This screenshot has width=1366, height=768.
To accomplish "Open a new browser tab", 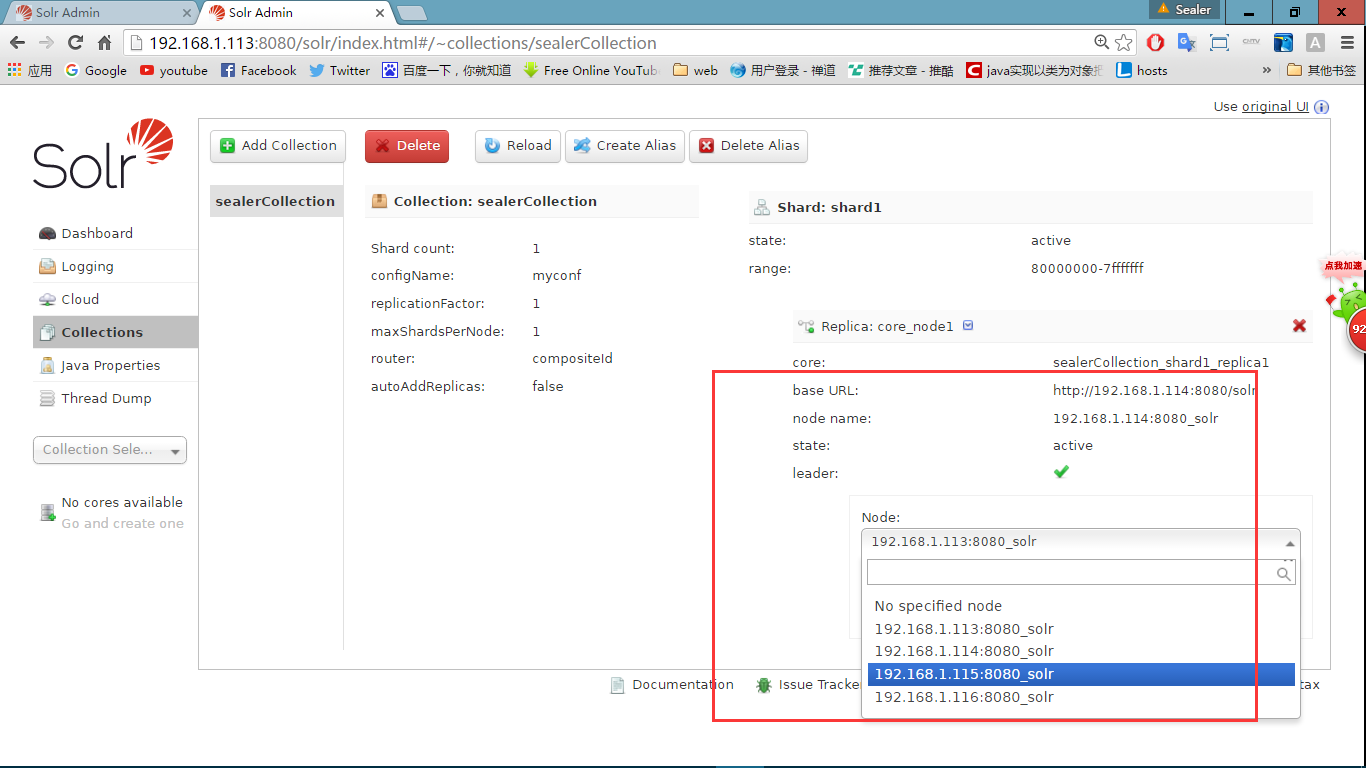I will point(411,13).
